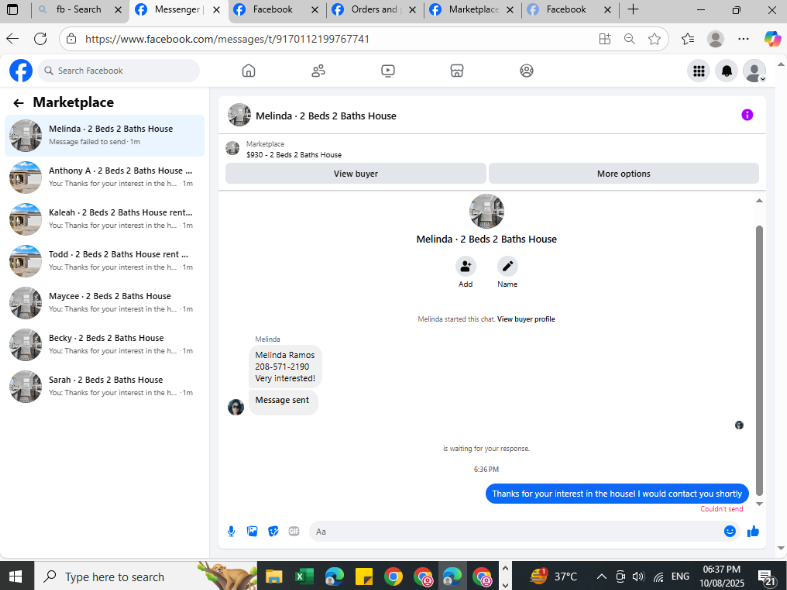This screenshot has width=787, height=590.
Task: Open Excel from the taskbar
Action: [303, 576]
